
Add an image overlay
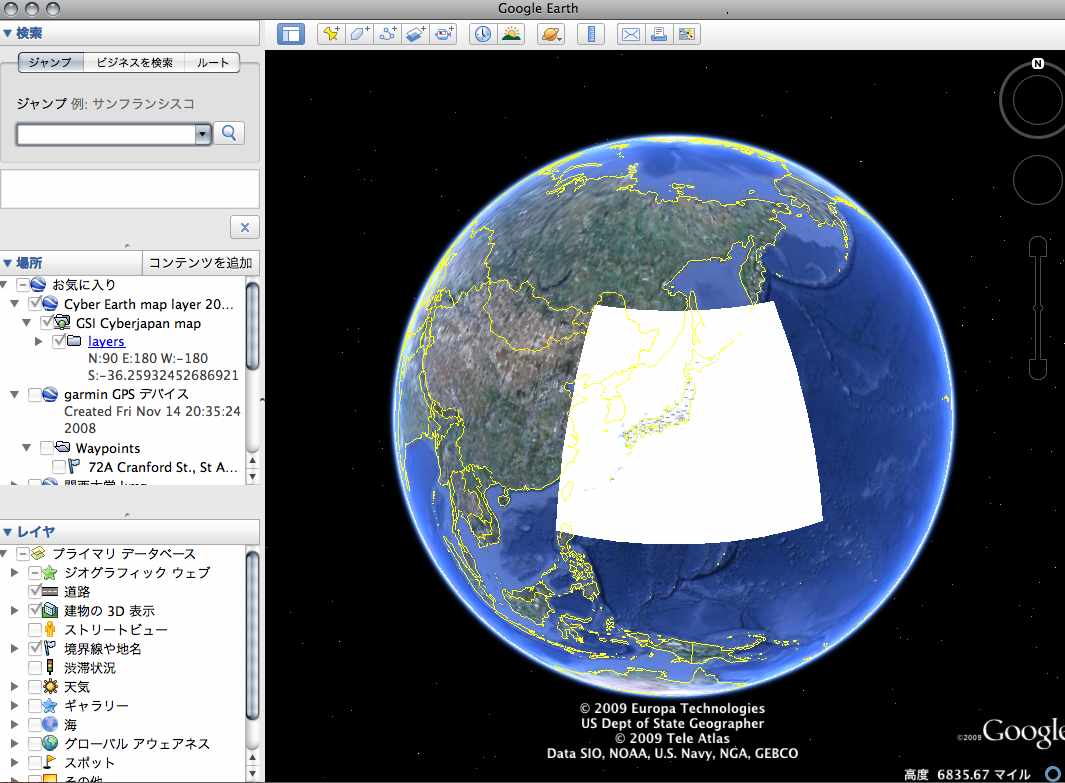coord(416,34)
